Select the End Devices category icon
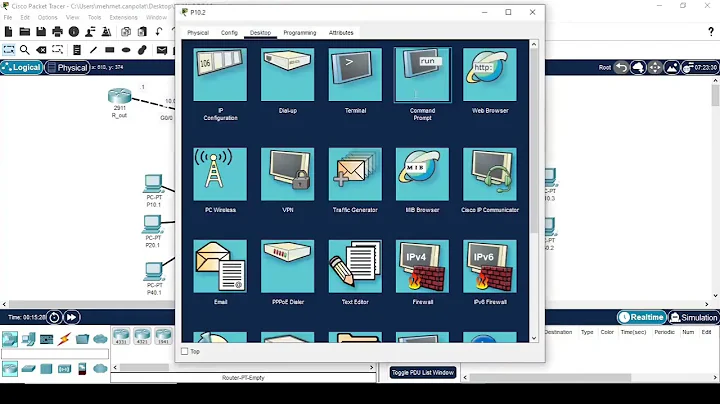 pos(28,339)
